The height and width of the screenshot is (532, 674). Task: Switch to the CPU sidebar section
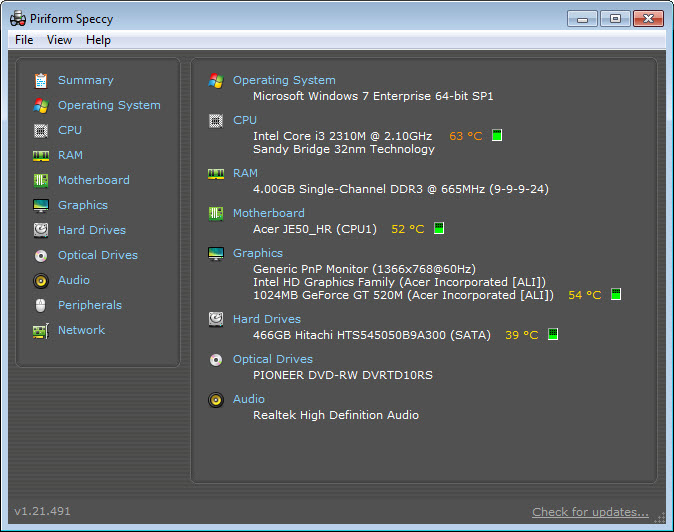pos(70,130)
